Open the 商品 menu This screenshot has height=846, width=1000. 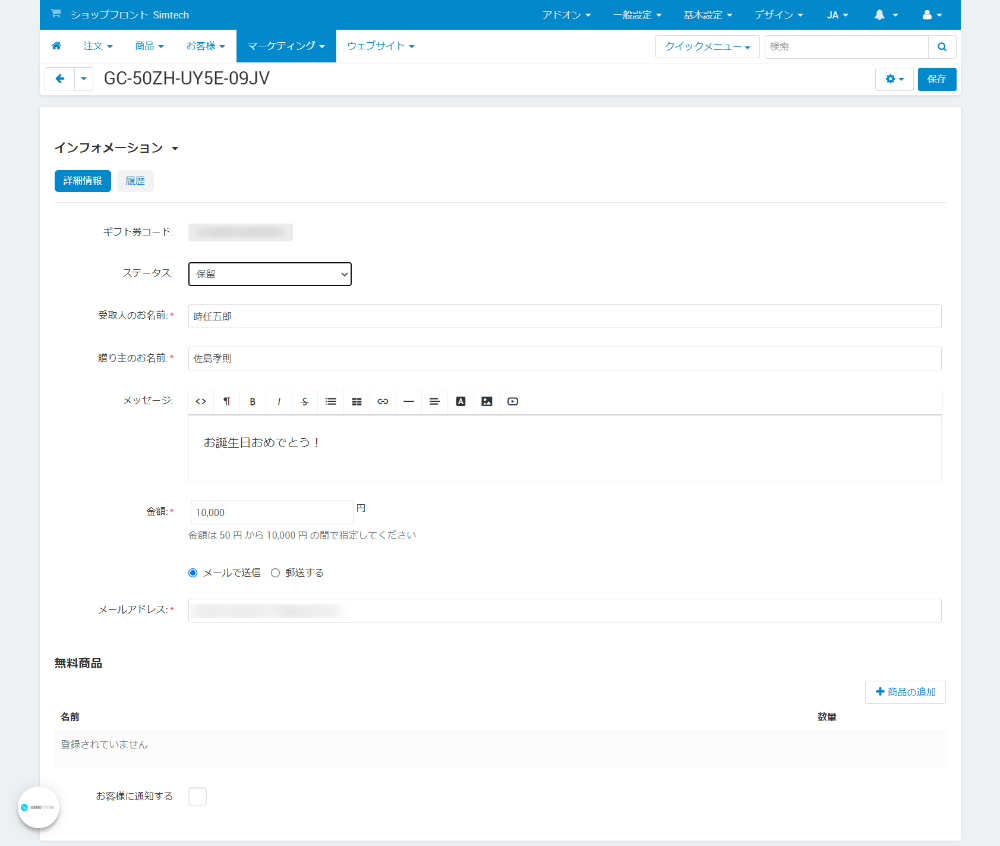[x=149, y=46]
